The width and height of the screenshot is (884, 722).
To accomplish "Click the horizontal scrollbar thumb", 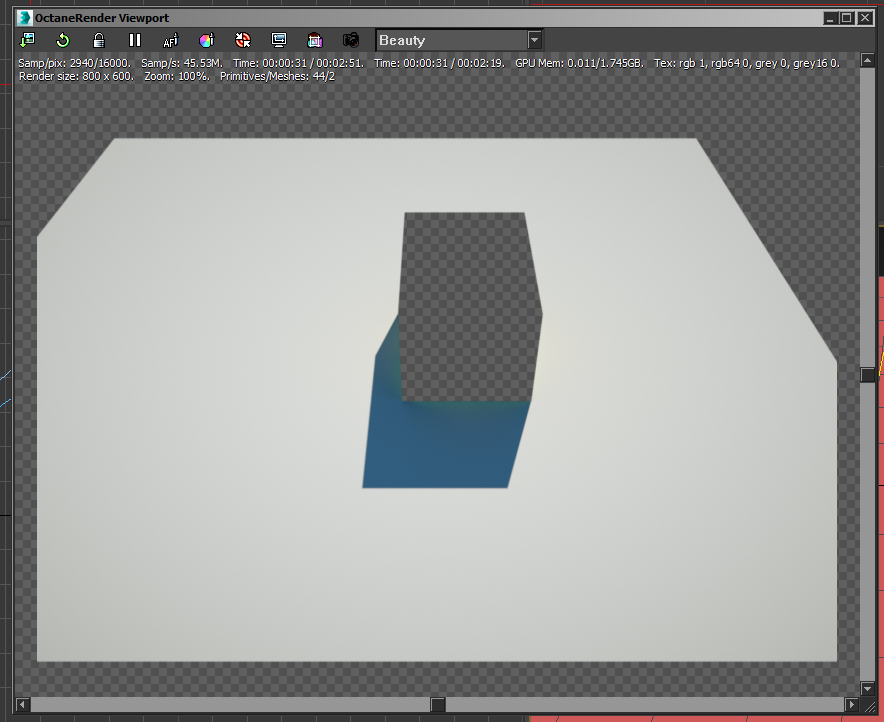I will tap(438, 705).
